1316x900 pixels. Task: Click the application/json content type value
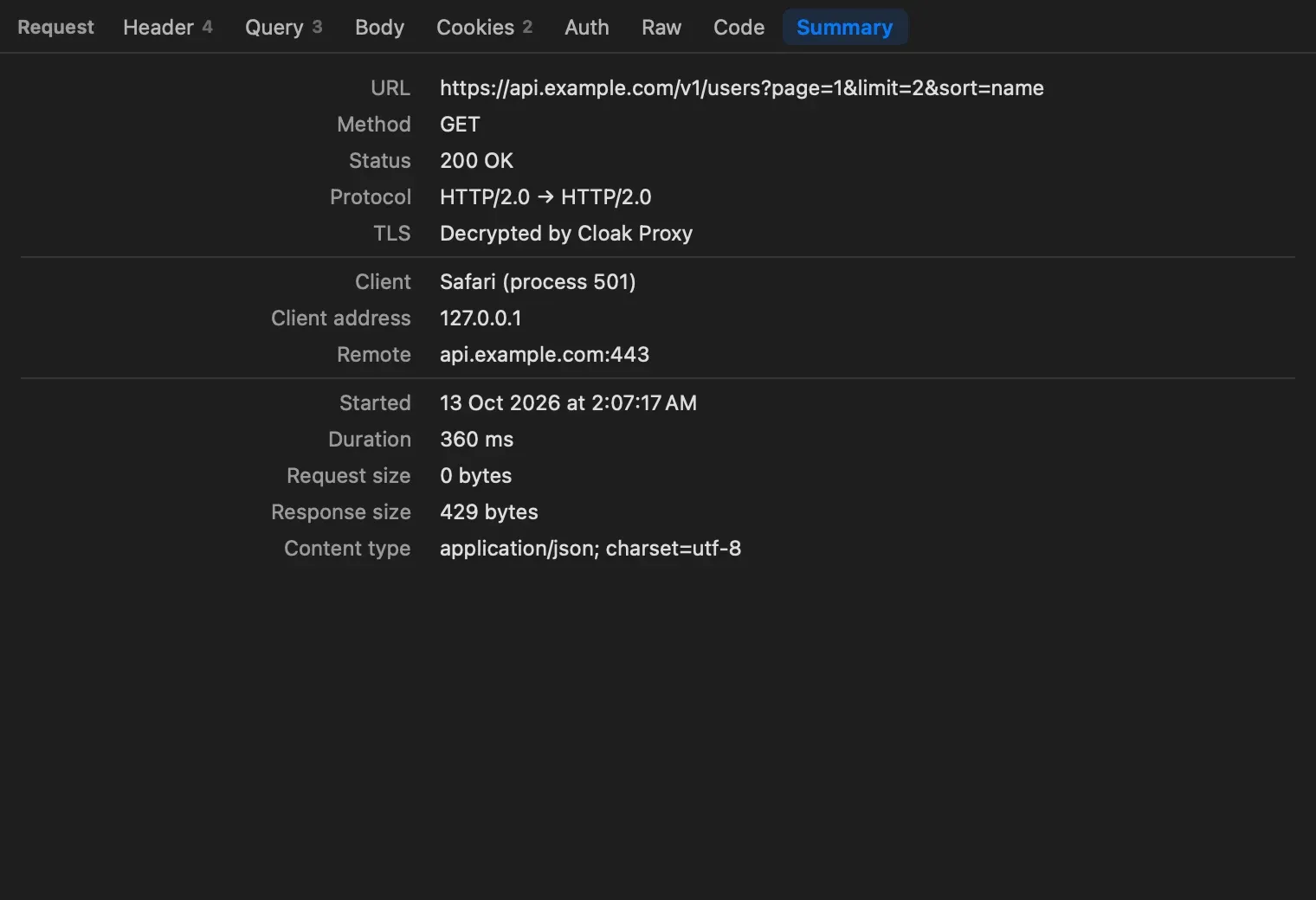click(x=590, y=549)
